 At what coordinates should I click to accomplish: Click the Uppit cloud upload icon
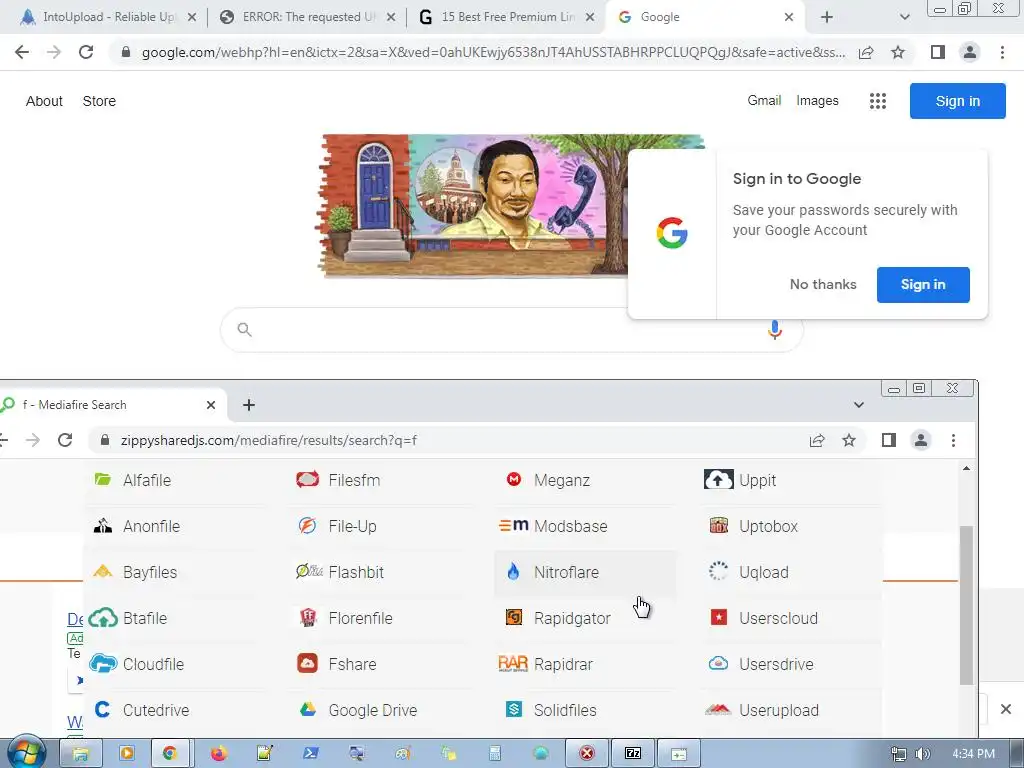point(718,479)
